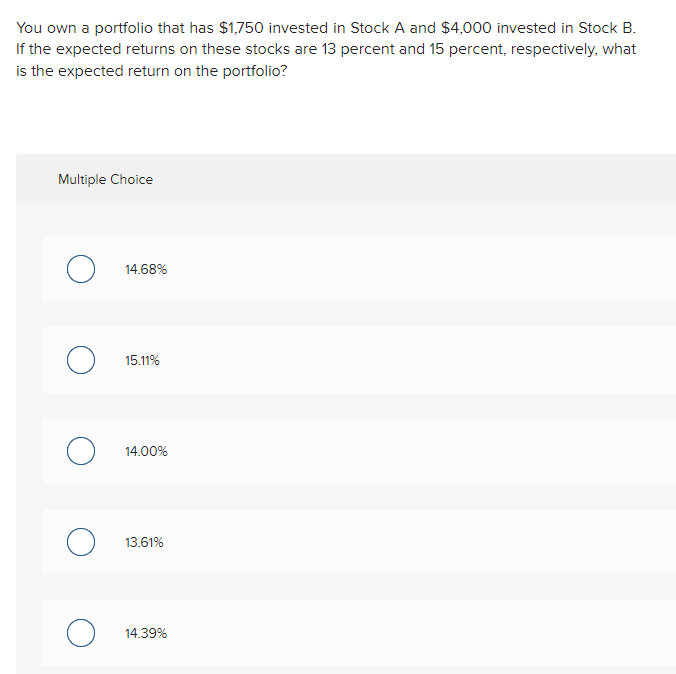
Task: Select the 14.39% radio button
Action: 81,634
